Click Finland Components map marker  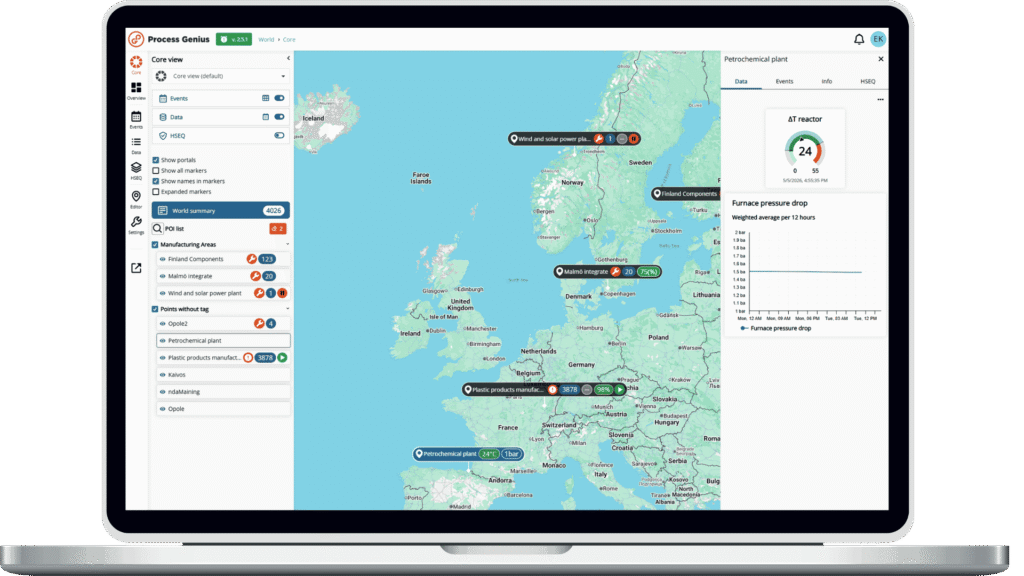click(686, 194)
